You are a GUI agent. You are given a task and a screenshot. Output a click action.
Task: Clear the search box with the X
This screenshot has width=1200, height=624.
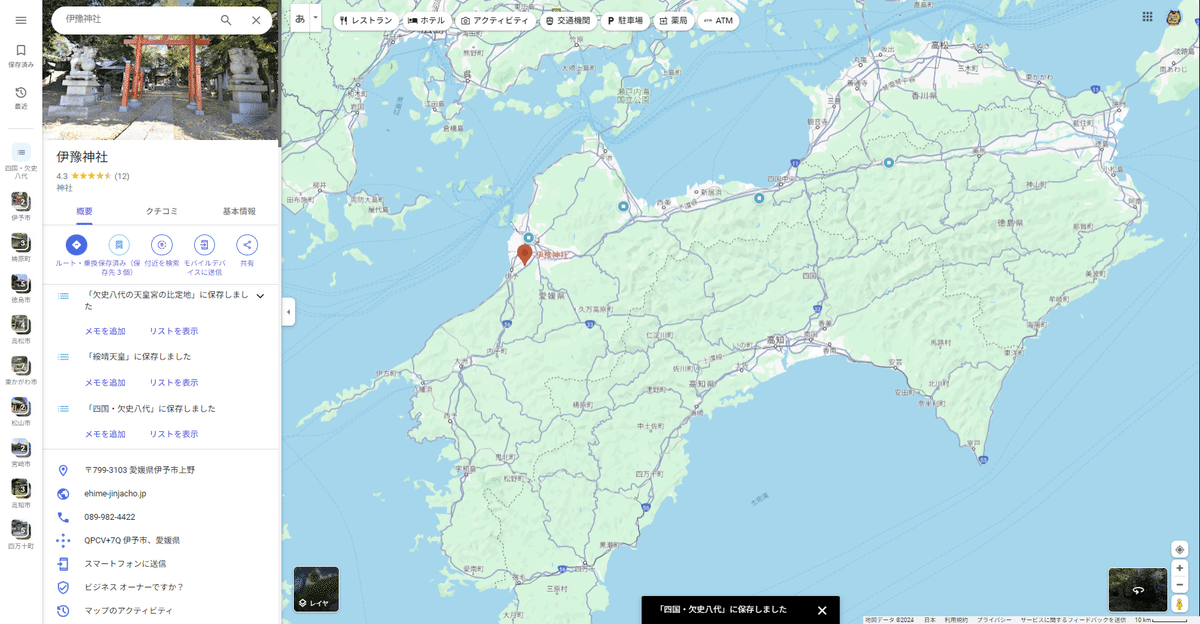[256, 20]
